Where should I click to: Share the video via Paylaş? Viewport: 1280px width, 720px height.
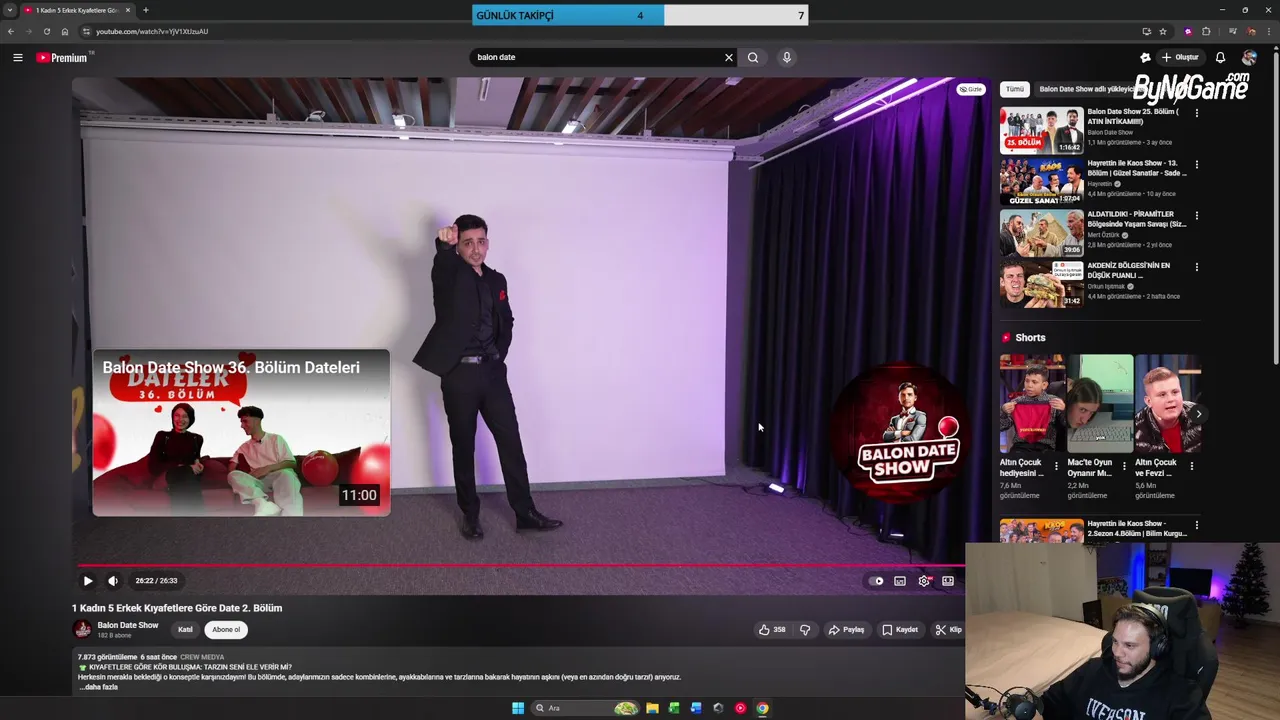click(x=846, y=630)
